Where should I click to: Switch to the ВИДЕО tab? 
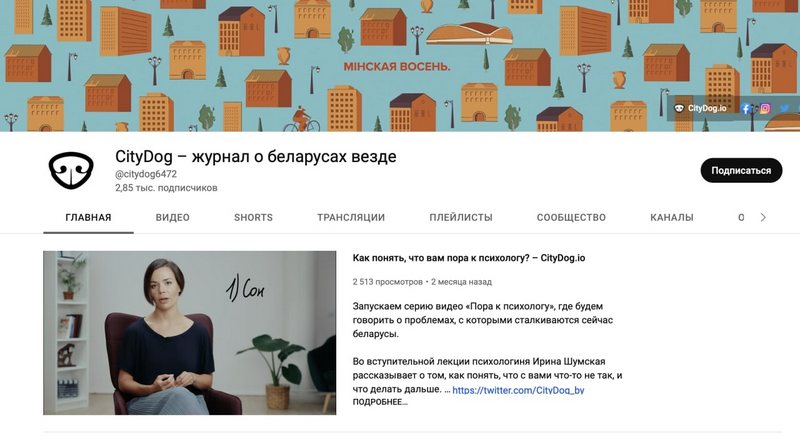click(172, 217)
